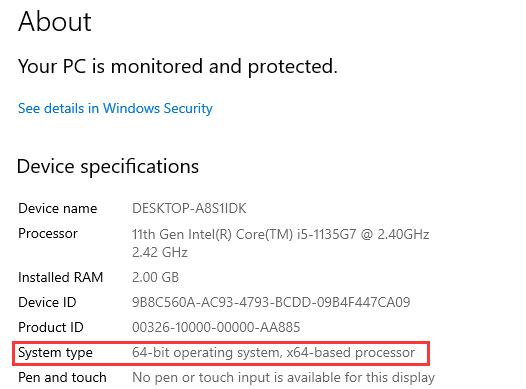This screenshot has width=526, height=389.
Task: Click the Processor label
Action: pos(48,234)
